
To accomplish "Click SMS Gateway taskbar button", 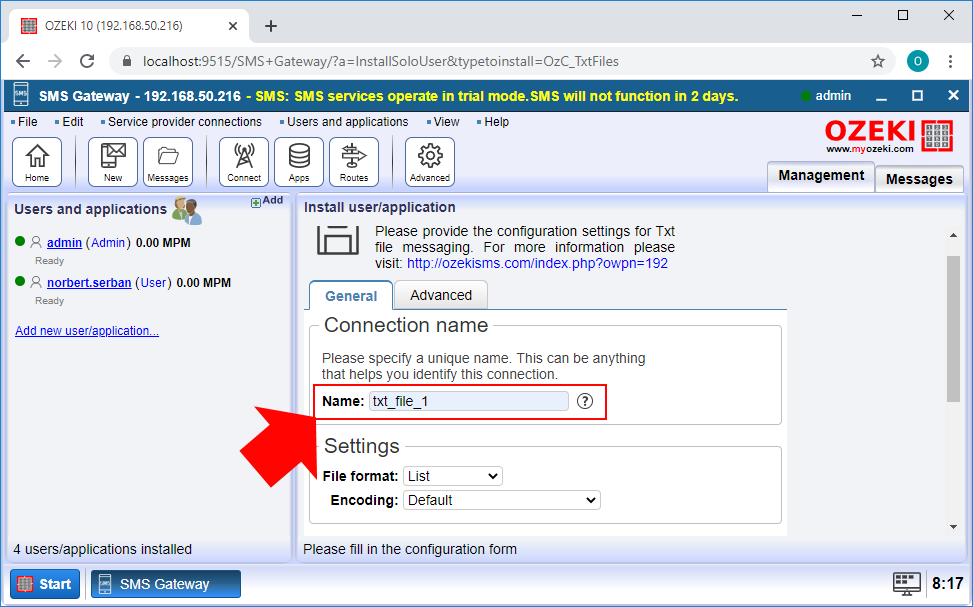I will click(x=166, y=584).
